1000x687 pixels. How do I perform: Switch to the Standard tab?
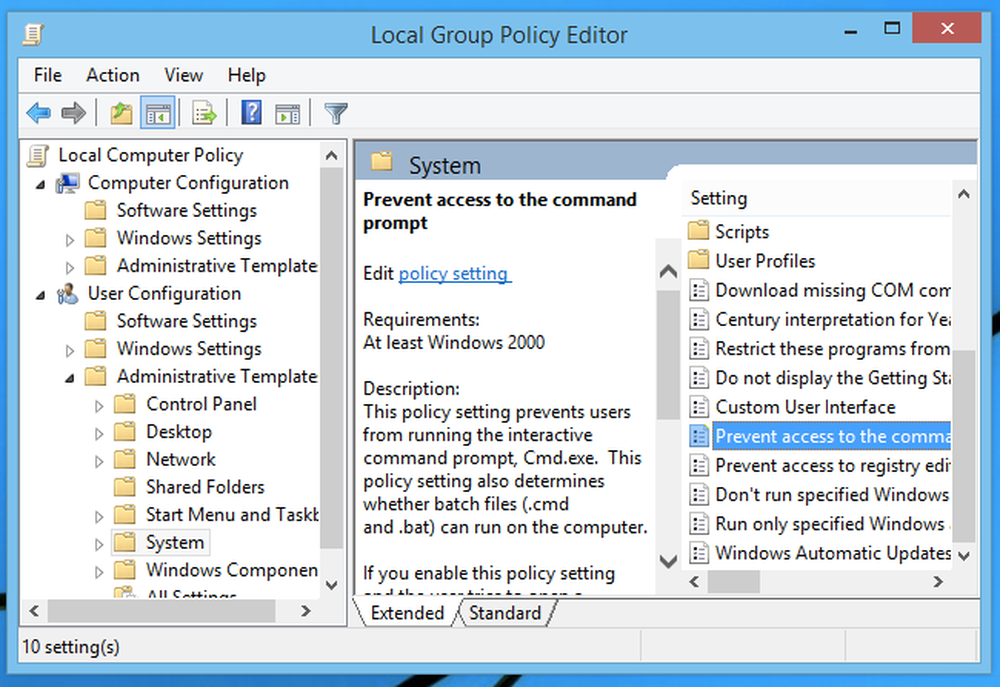[x=505, y=613]
